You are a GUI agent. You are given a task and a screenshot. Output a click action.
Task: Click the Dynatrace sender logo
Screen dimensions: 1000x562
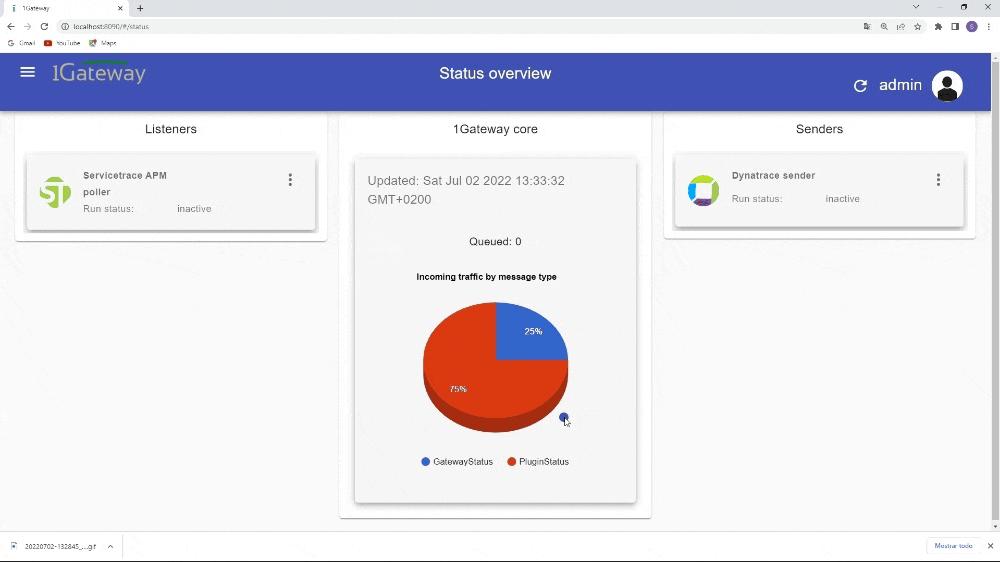(703, 190)
